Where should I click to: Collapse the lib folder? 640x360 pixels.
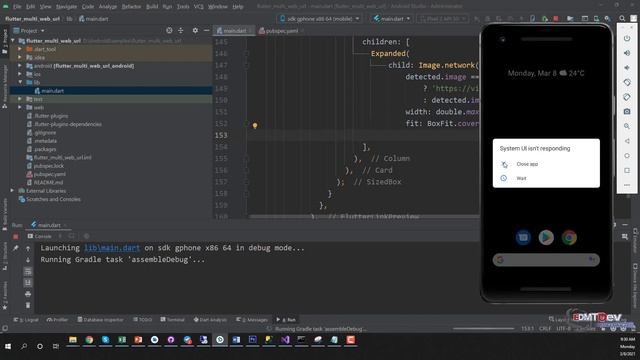(x=20, y=82)
